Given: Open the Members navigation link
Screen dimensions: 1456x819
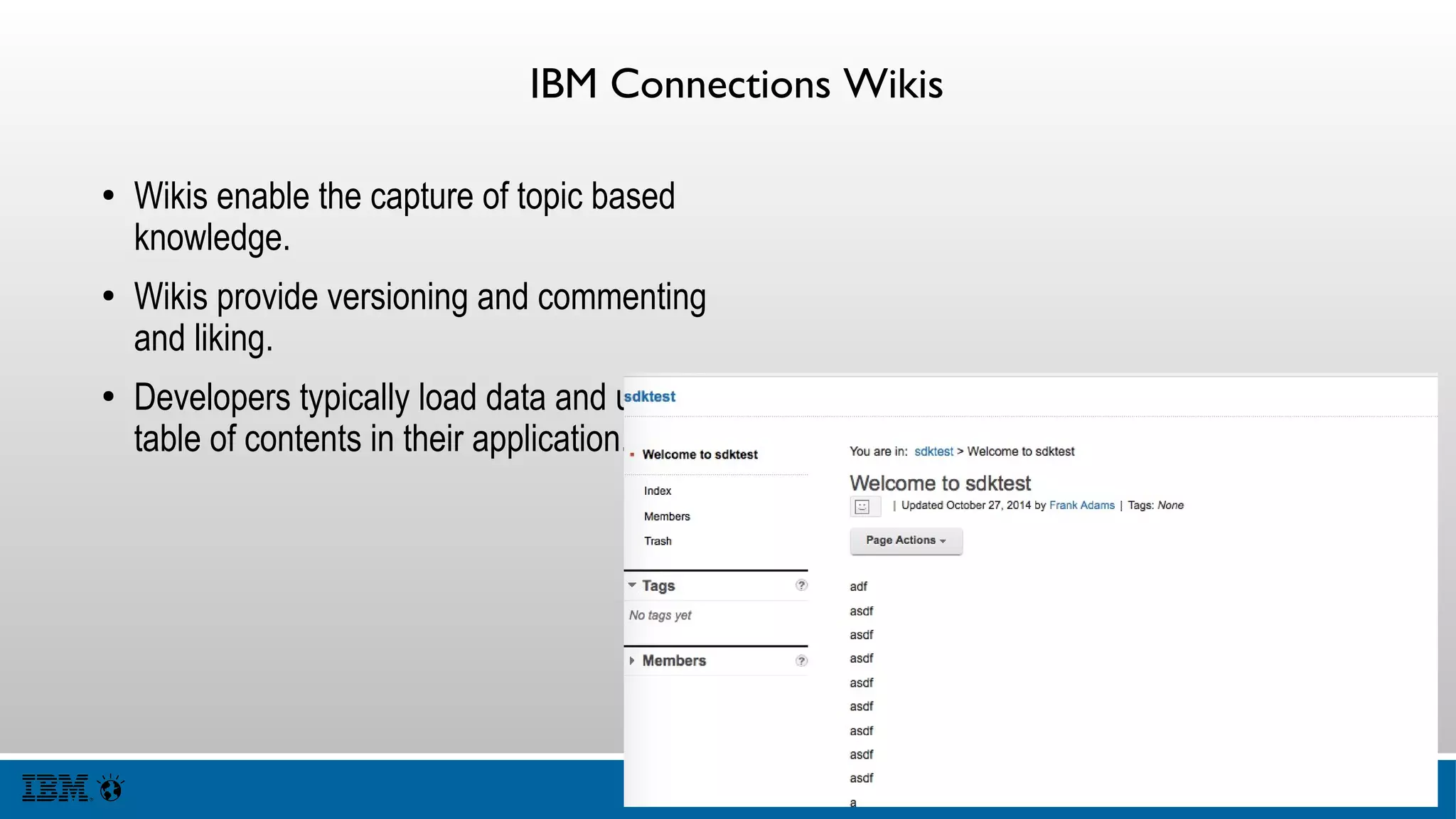Looking at the screenshot, I should pos(667,516).
